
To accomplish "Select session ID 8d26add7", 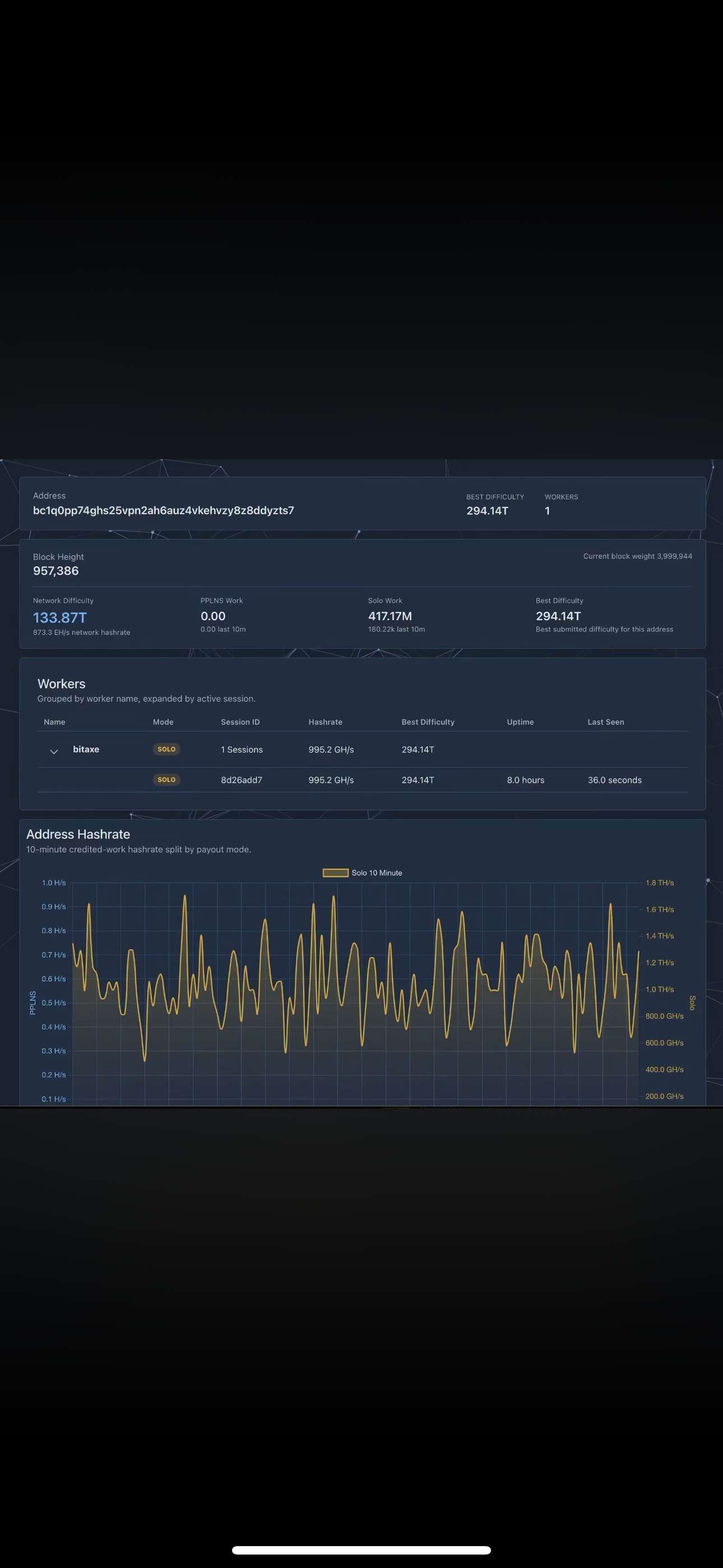I will tap(241, 780).
